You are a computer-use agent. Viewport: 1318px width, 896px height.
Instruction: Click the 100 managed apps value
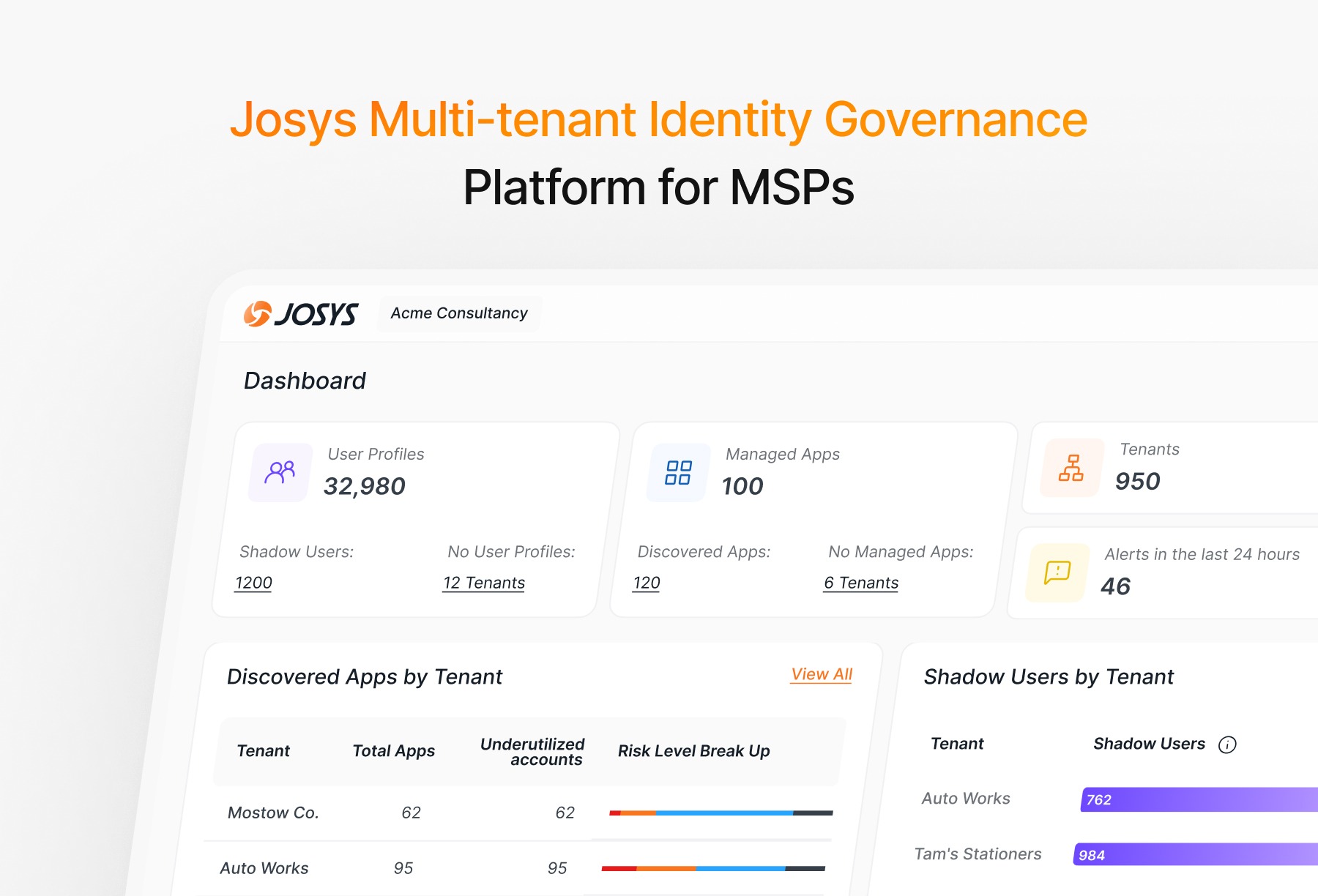coord(742,486)
